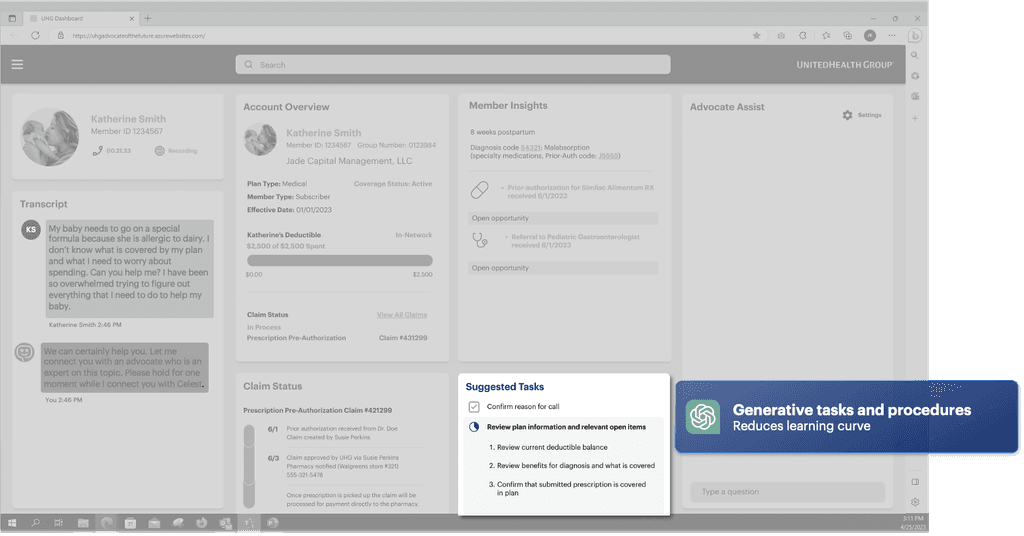Click the JK profile avatar

pos(870,35)
